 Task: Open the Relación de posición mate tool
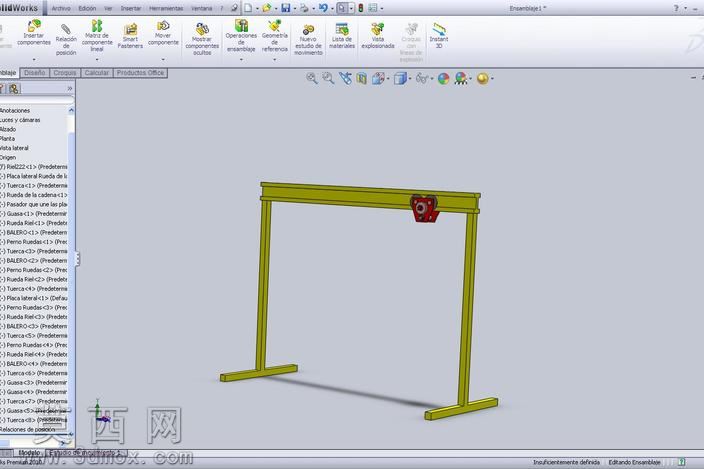pos(66,39)
